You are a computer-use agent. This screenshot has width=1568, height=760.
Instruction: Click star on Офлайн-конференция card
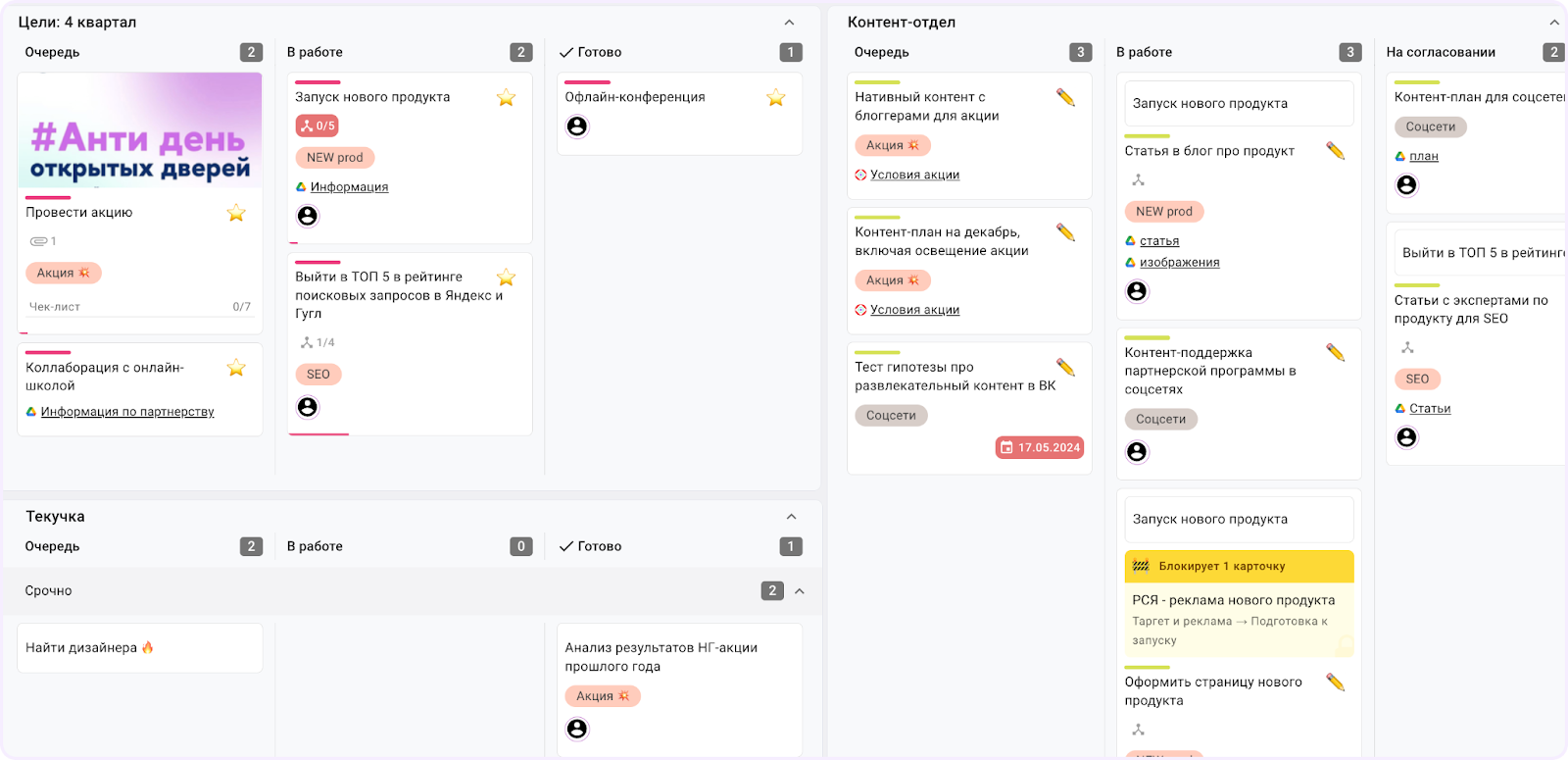(775, 97)
